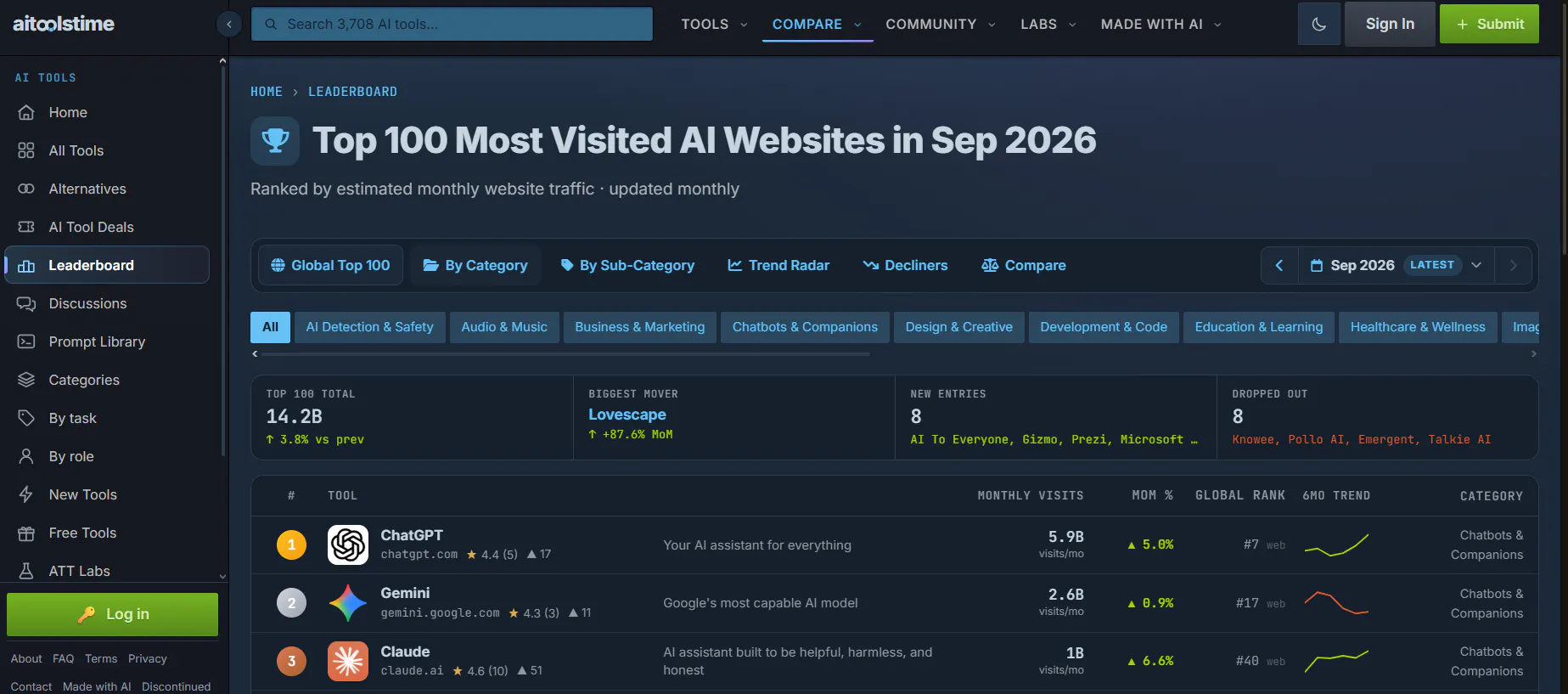Click the Discussions chat icon

pos(26,303)
